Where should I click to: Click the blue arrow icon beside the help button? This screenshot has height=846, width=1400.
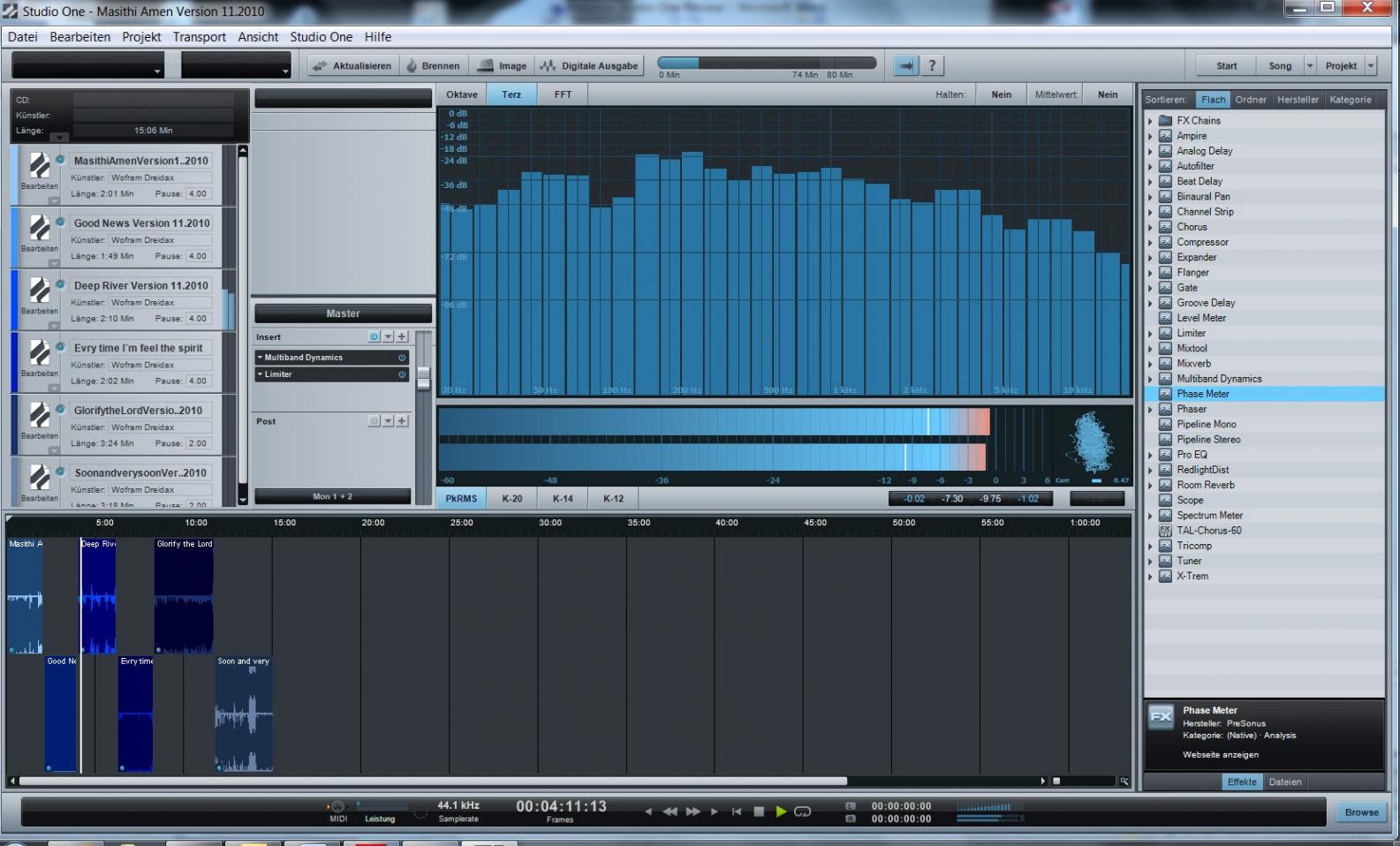coord(905,65)
